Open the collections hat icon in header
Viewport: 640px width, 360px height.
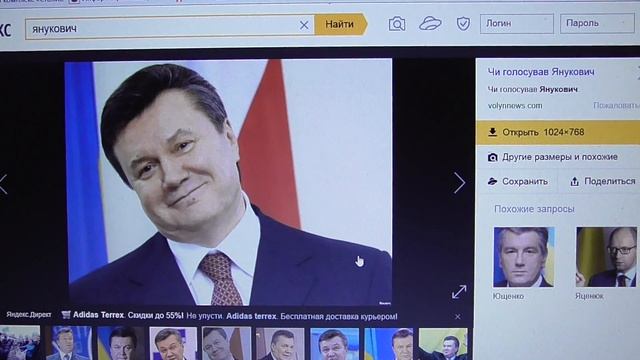[430, 23]
